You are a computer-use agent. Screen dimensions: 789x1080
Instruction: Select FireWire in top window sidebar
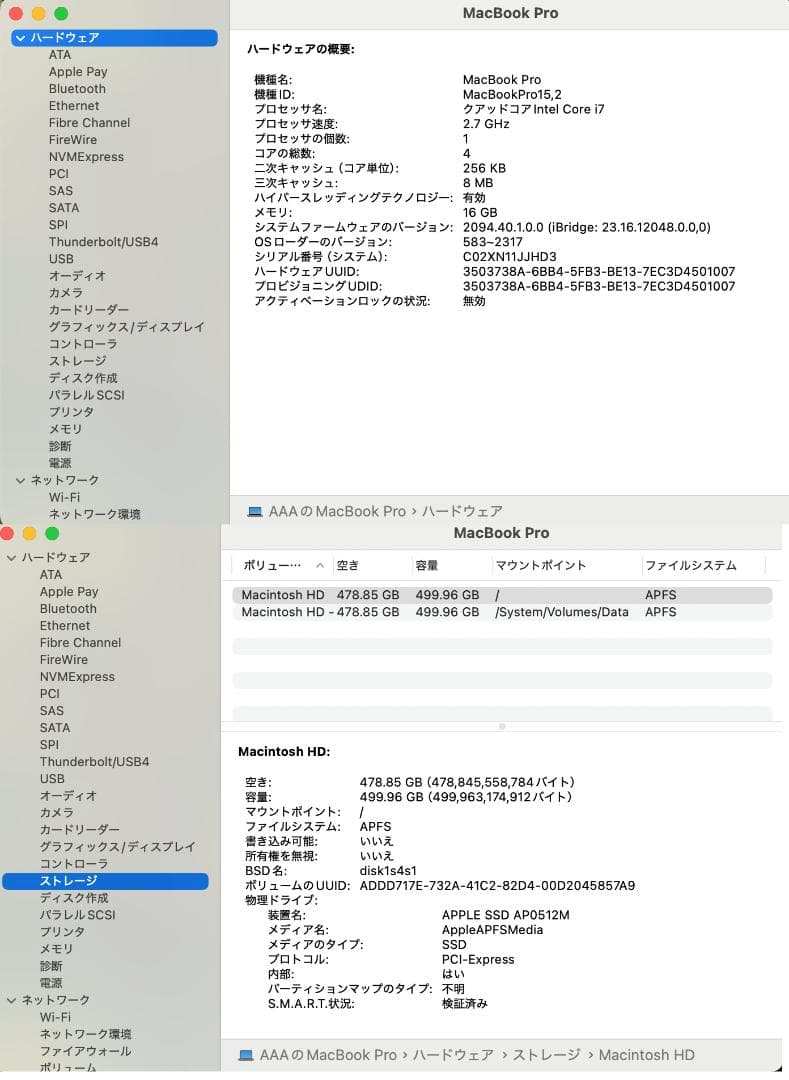(73, 140)
